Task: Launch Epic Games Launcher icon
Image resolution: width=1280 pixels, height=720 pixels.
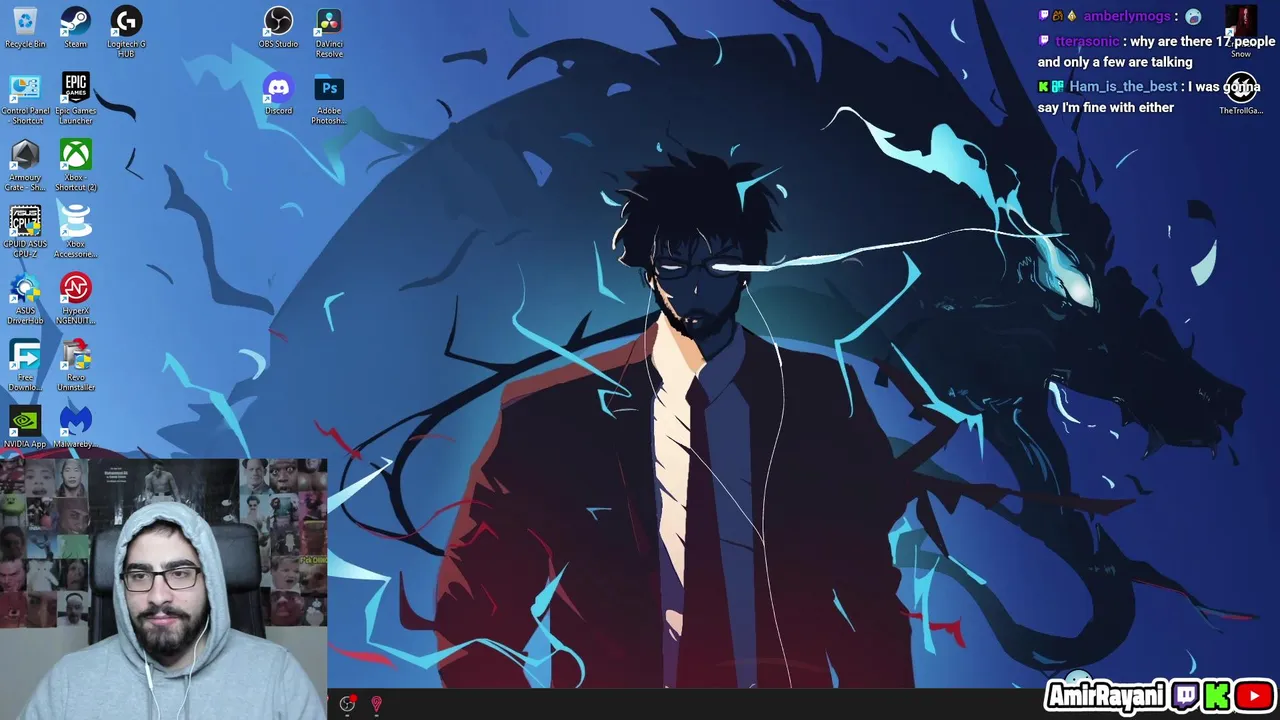Action: coord(75,99)
